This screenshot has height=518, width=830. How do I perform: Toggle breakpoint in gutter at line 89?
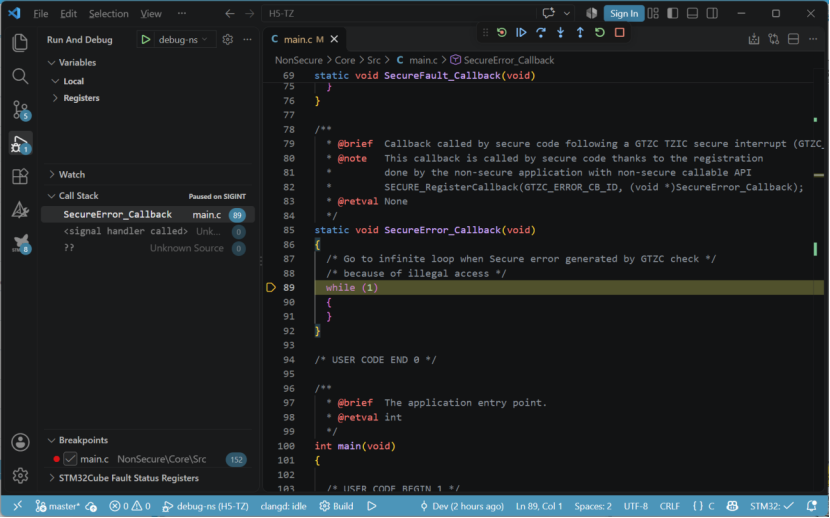270,288
